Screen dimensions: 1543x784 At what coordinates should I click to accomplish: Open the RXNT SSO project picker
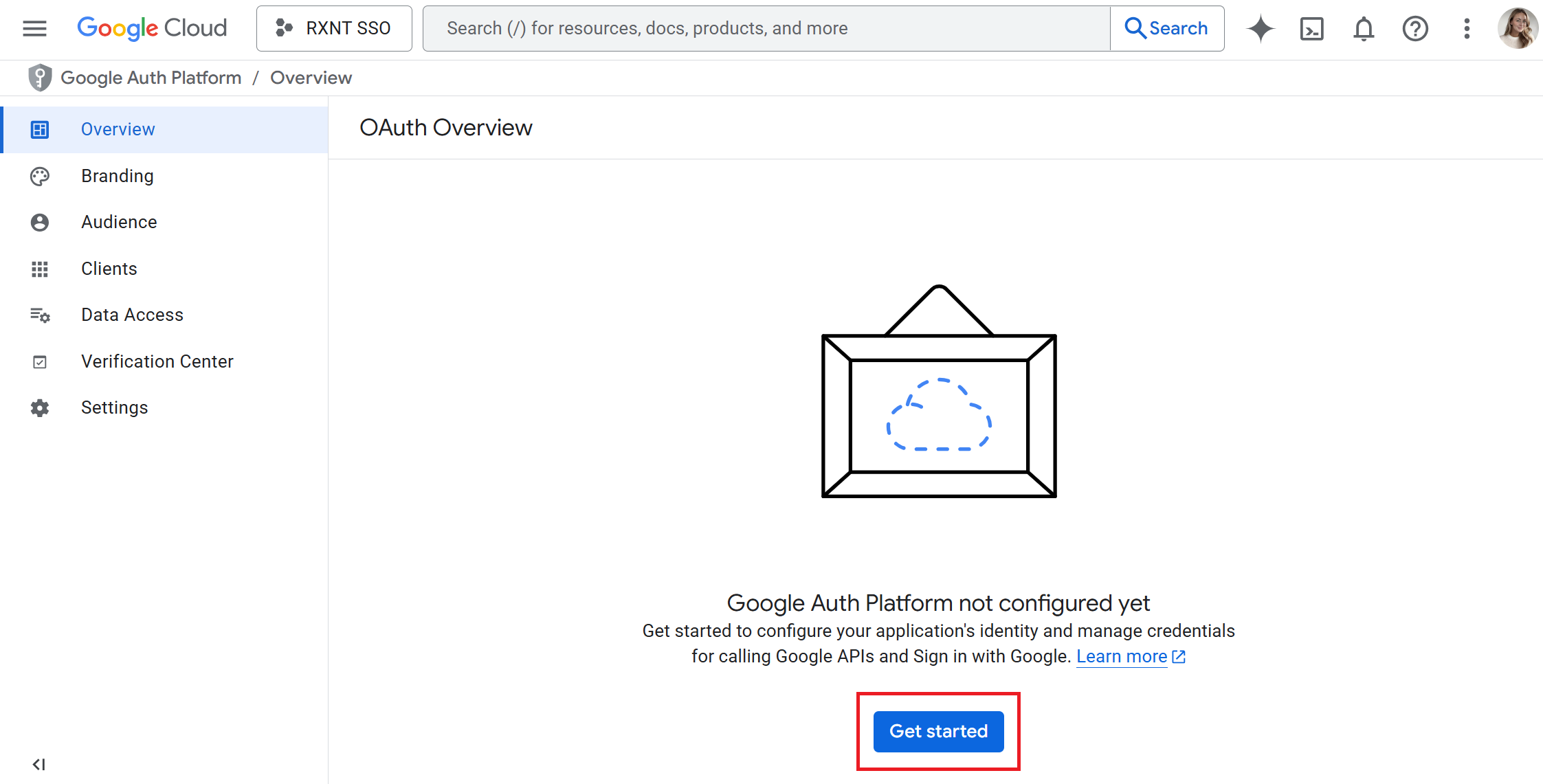[334, 28]
